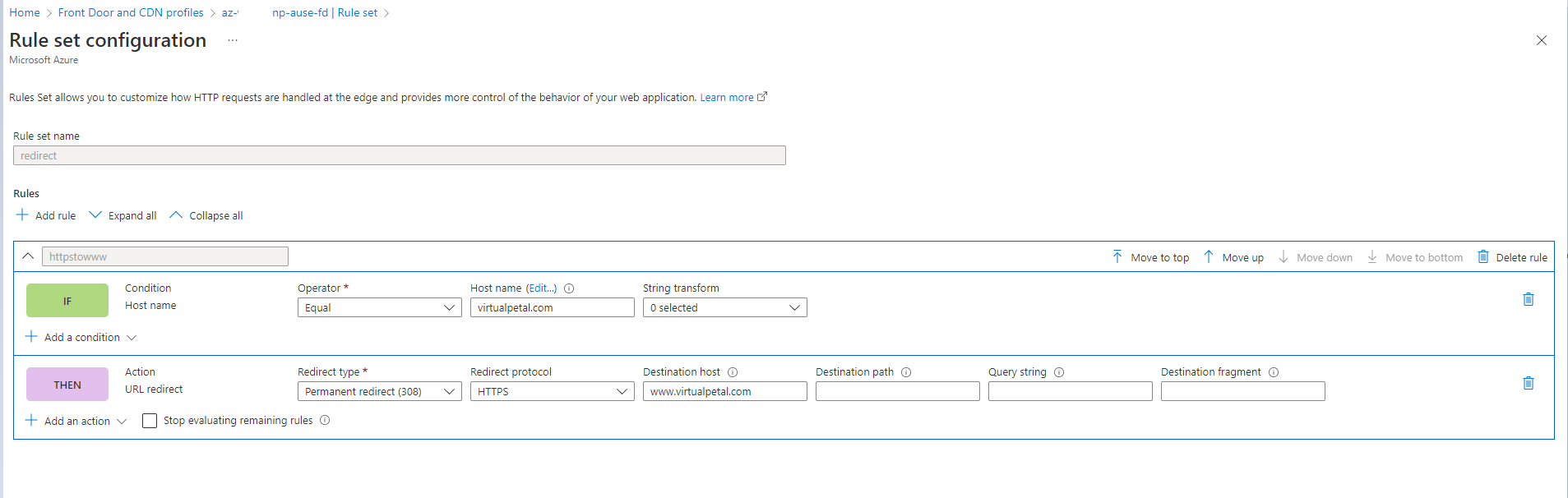Click the Delete rule button
Screen dimensions: 1568x498
tap(1512, 257)
